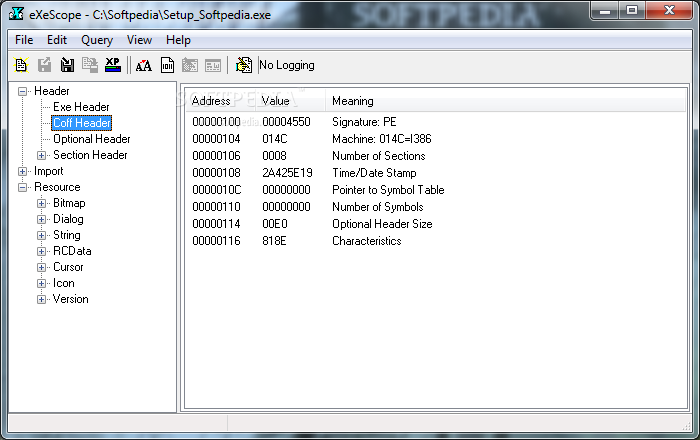Click address 00000114
This screenshot has height=440, width=700.
coord(217,224)
